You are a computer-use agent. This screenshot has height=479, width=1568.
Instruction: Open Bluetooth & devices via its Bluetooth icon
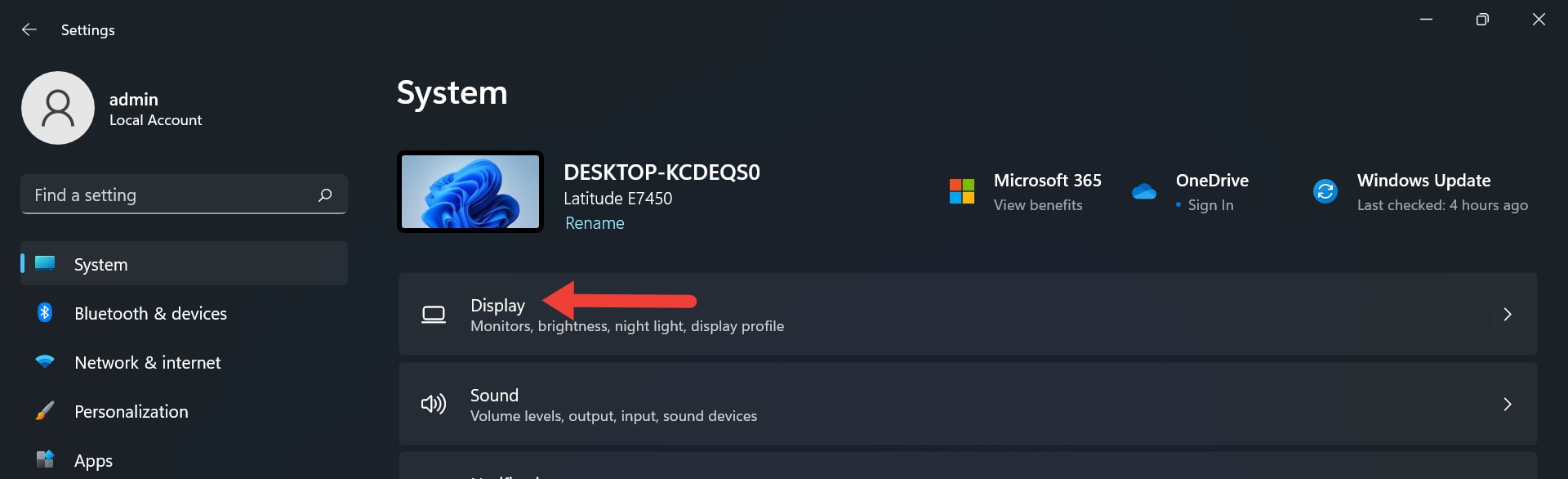pyautogui.click(x=45, y=313)
